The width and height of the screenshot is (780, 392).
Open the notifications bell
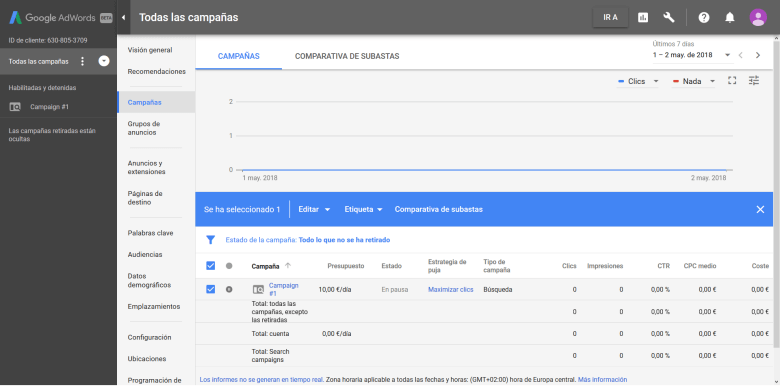(729, 18)
